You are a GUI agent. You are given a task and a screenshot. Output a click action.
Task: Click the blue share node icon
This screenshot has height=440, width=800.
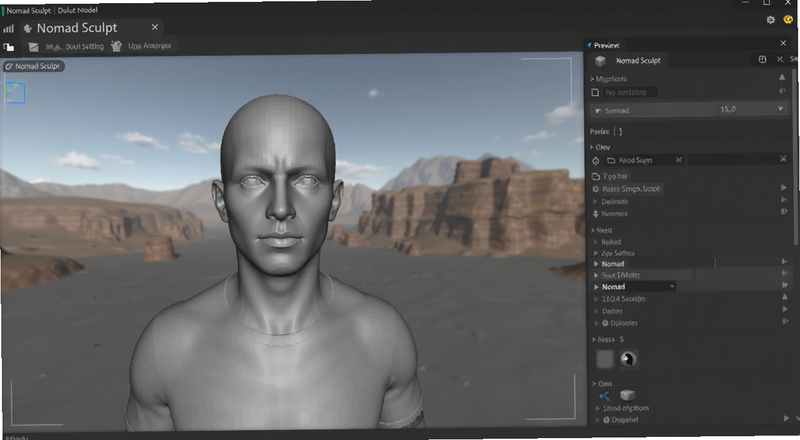(605, 396)
